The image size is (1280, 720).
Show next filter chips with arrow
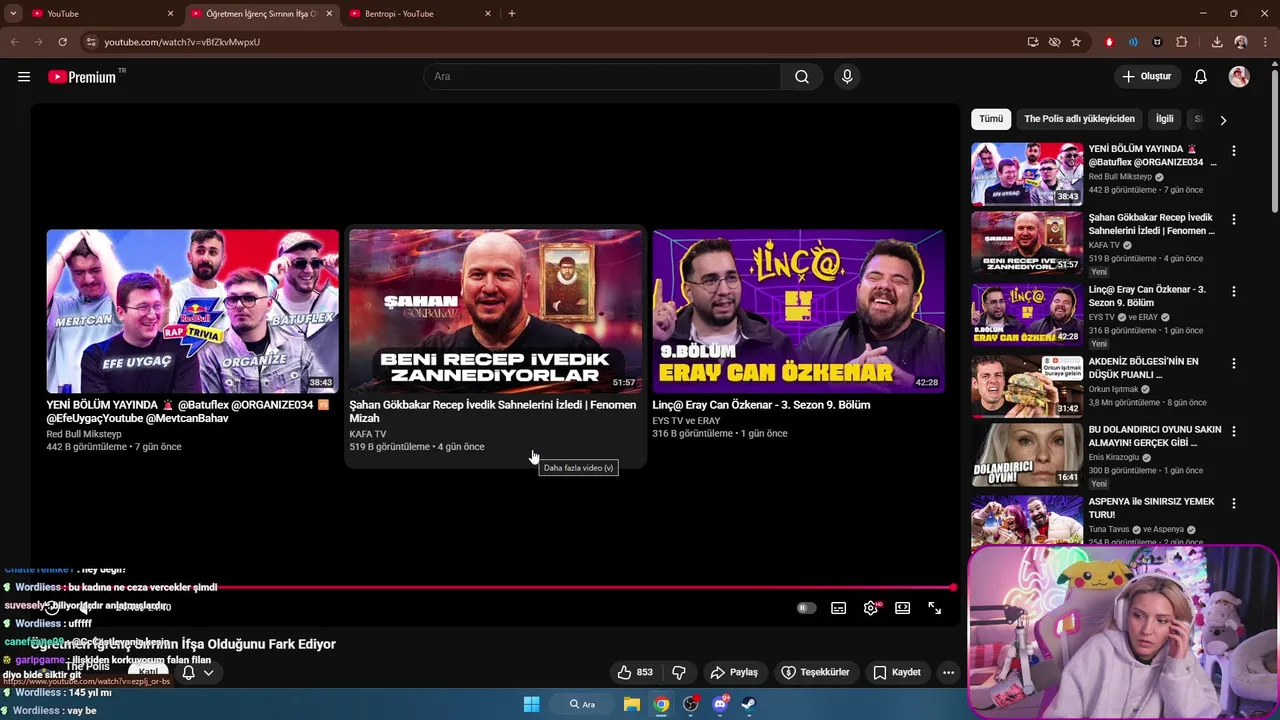pyautogui.click(x=1223, y=120)
